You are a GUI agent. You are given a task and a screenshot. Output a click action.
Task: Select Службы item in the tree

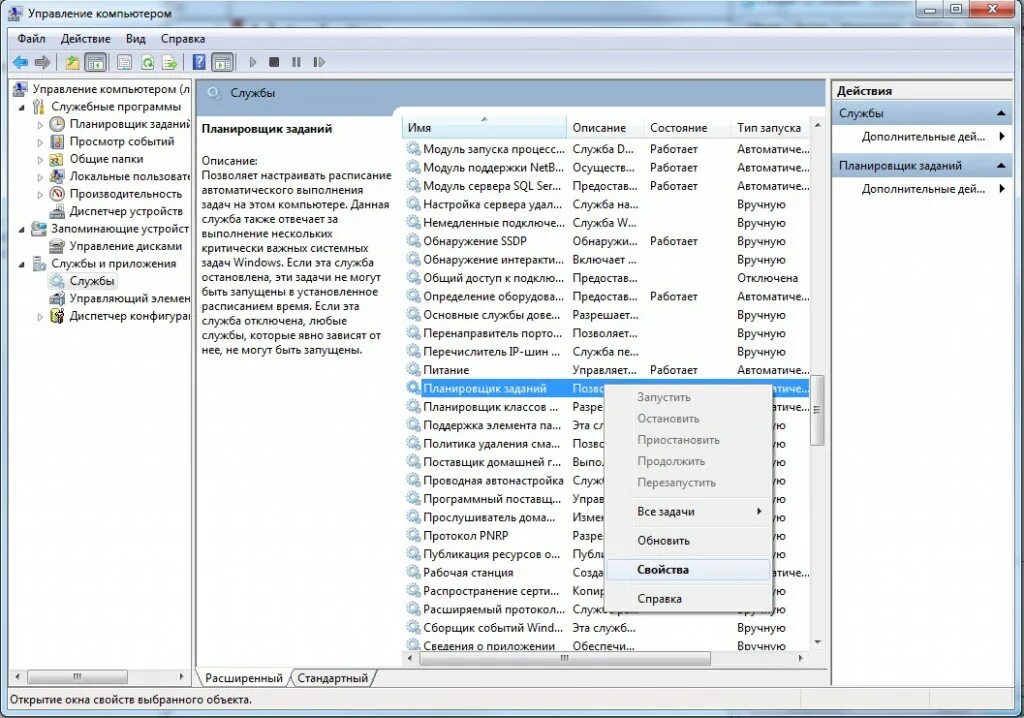coord(91,281)
